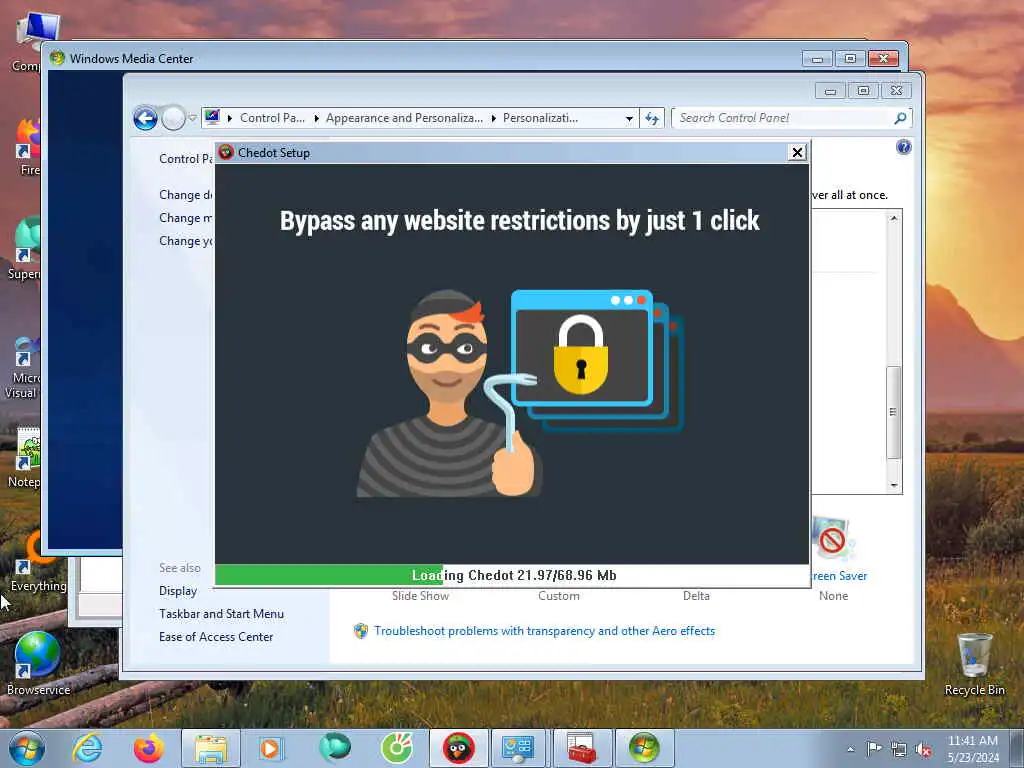Viewport: 1024px width, 768px height.
Task: Click the teal swirl browser taskbar icon
Action: point(334,748)
